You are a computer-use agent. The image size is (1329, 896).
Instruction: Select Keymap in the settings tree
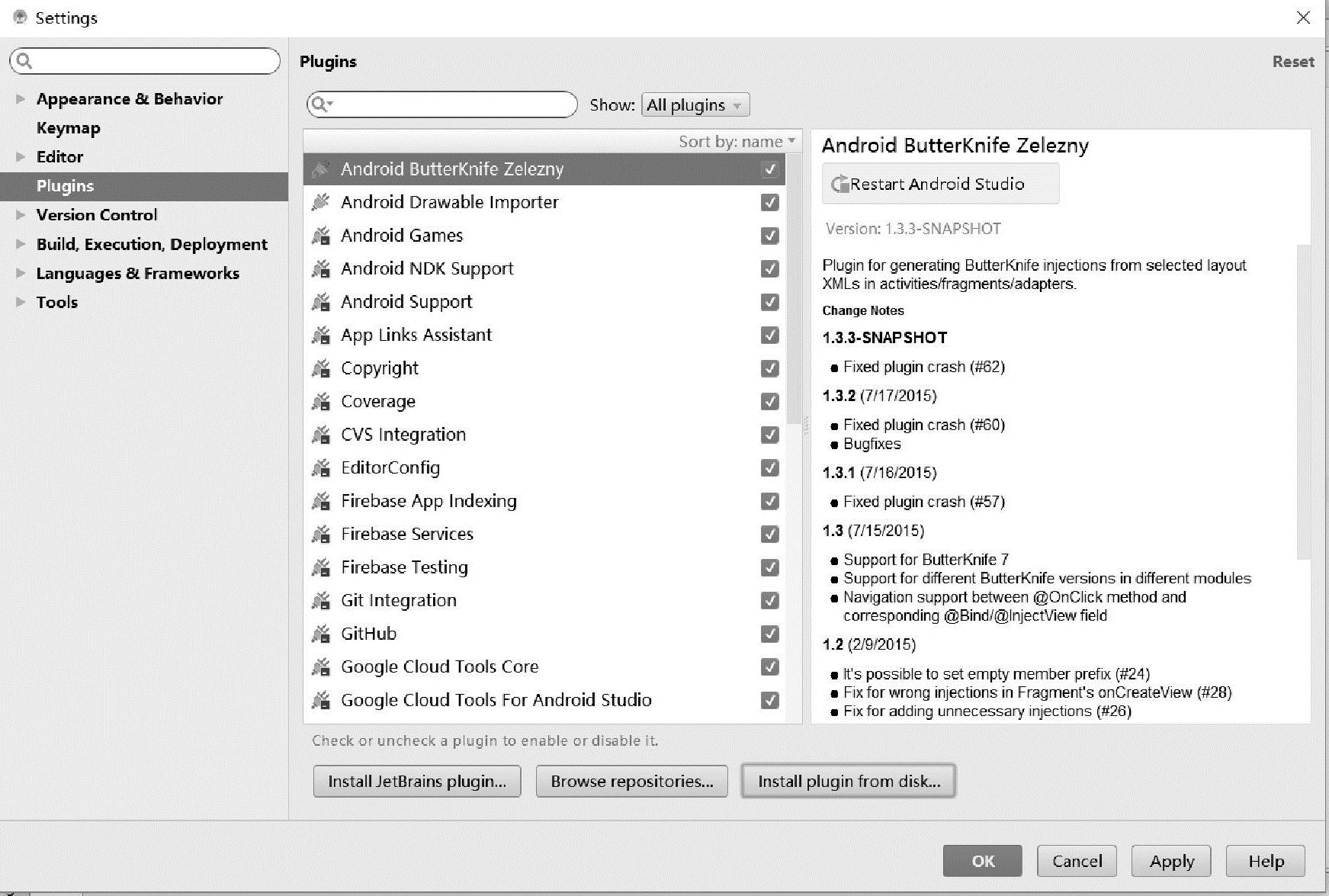tap(69, 128)
